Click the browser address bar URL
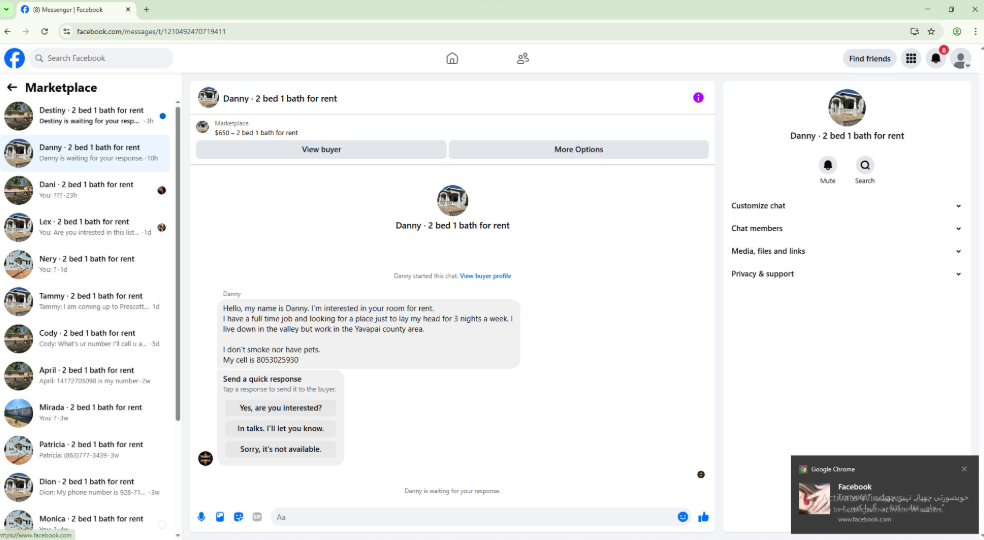Screen dimensions: 984x540 click(x=151, y=31)
